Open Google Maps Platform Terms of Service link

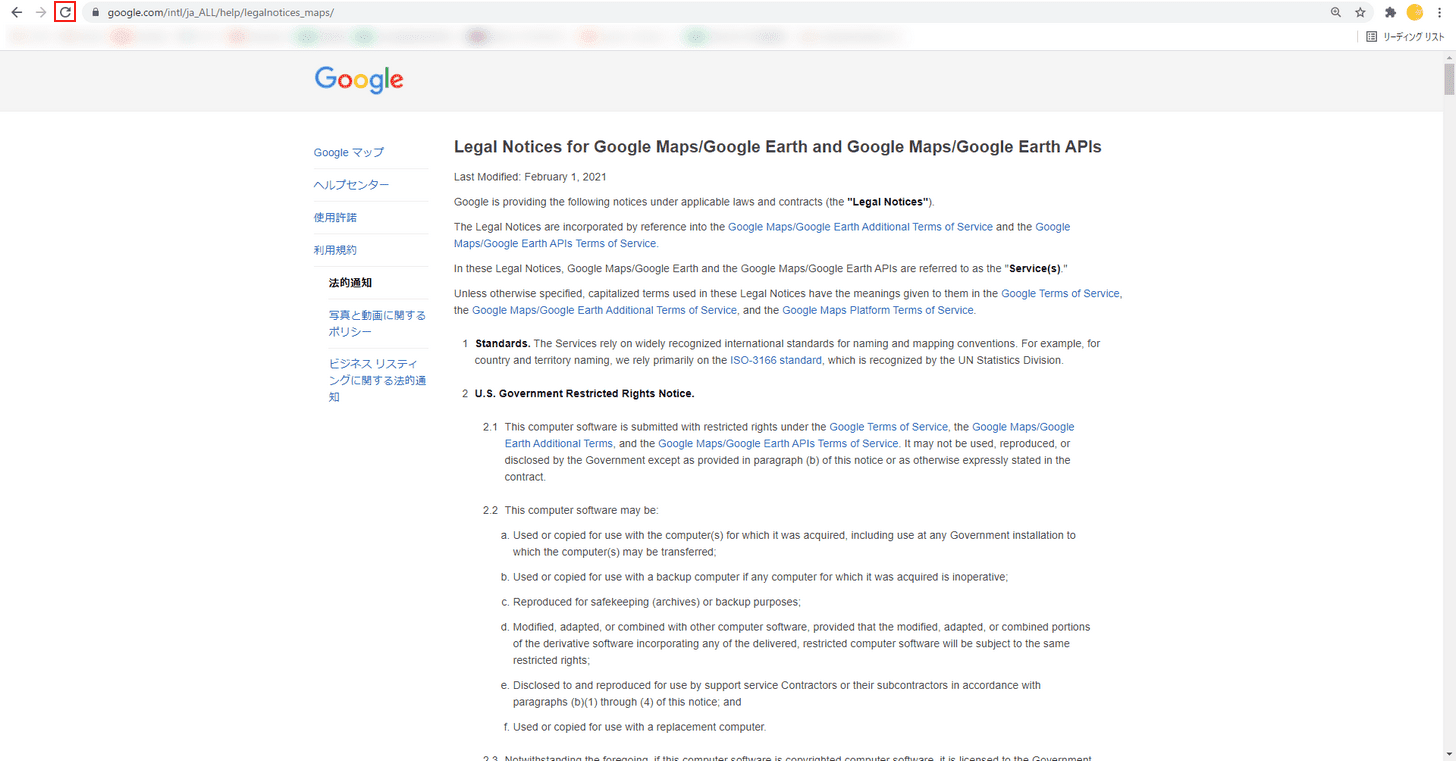tap(877, 310)
